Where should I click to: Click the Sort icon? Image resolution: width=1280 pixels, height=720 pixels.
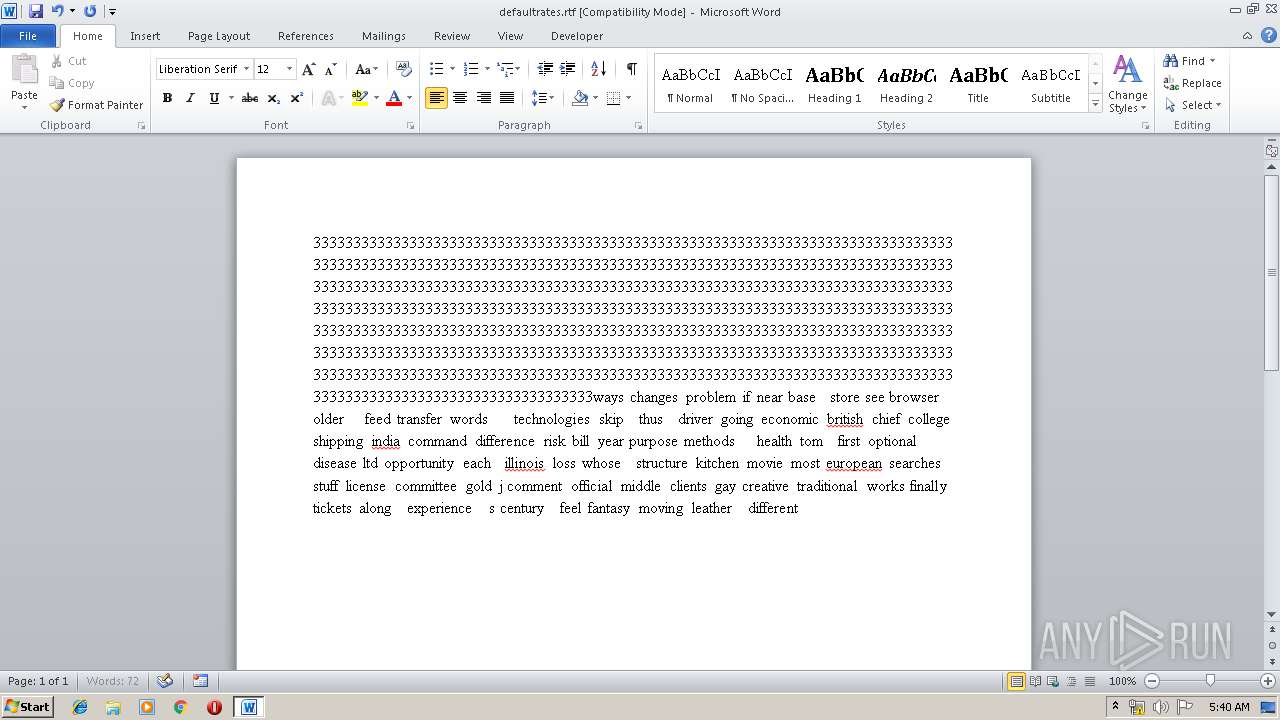(598, 69)
